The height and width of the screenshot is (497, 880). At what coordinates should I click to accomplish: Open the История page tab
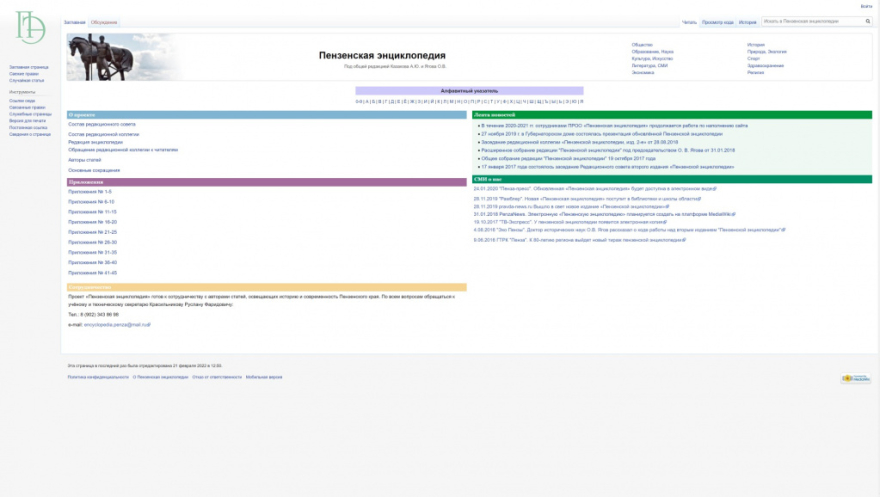click(747, 21)
